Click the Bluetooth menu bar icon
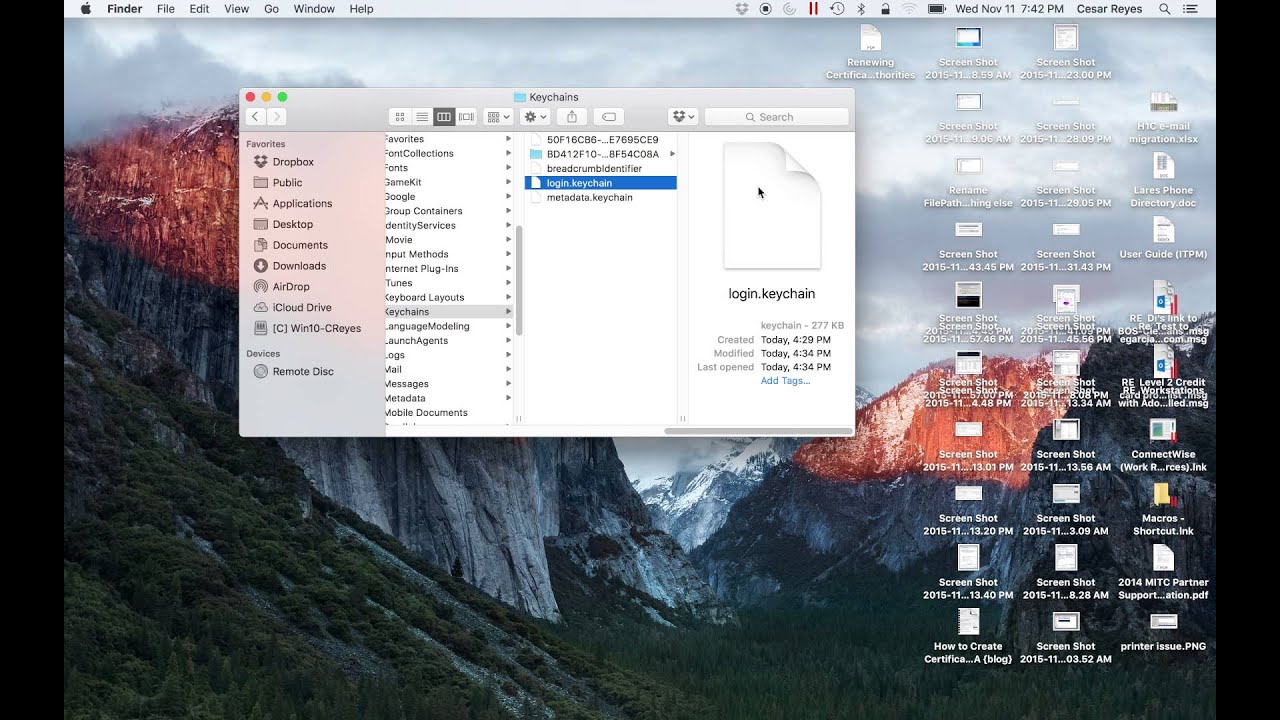Image resolution: width=1280 pixels, height=720 pixels. point(861,9)
